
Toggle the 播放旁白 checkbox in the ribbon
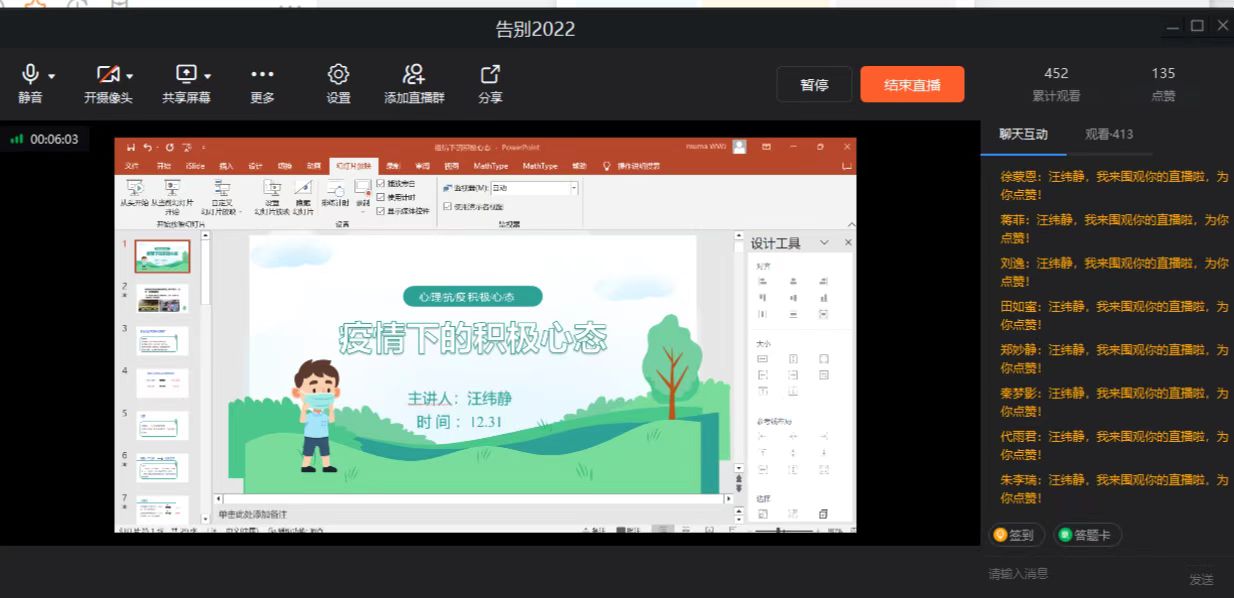[381, 184]
